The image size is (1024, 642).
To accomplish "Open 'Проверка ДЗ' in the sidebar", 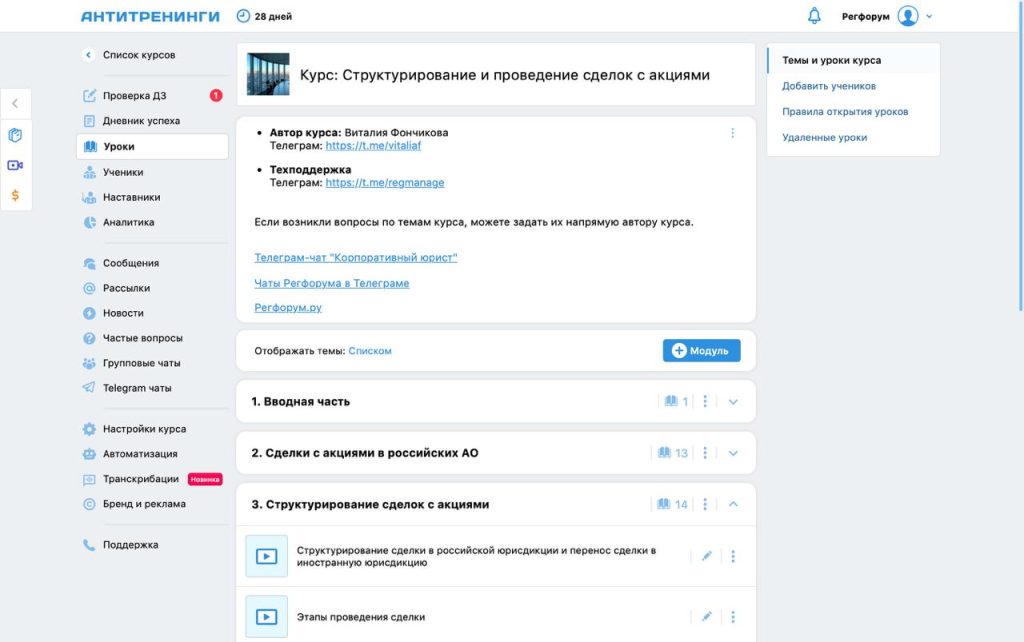I will [x=134, y=96].
